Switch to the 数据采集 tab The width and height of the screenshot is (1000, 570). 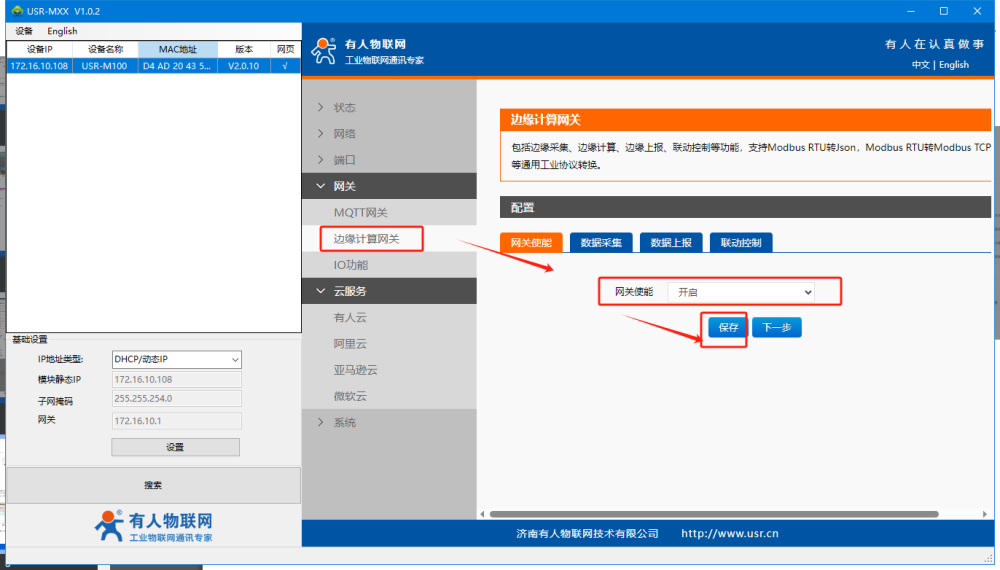click(601, 243)
